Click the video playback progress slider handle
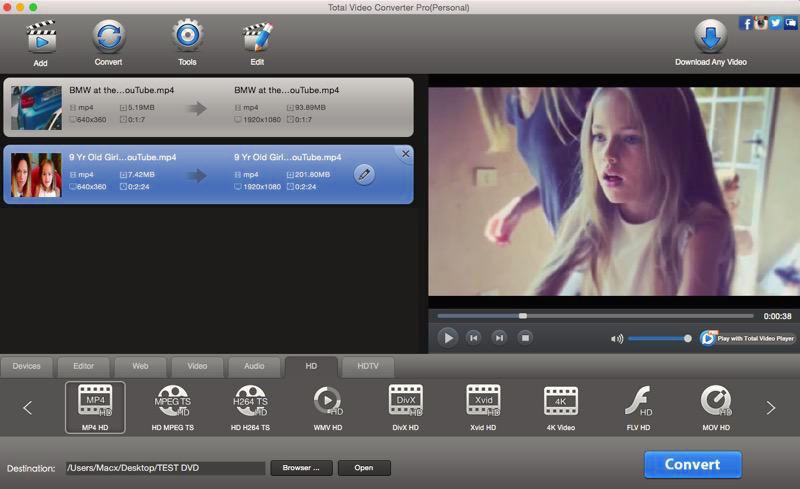The height and width of the screenshot is (489, 800). coord(523,316)
